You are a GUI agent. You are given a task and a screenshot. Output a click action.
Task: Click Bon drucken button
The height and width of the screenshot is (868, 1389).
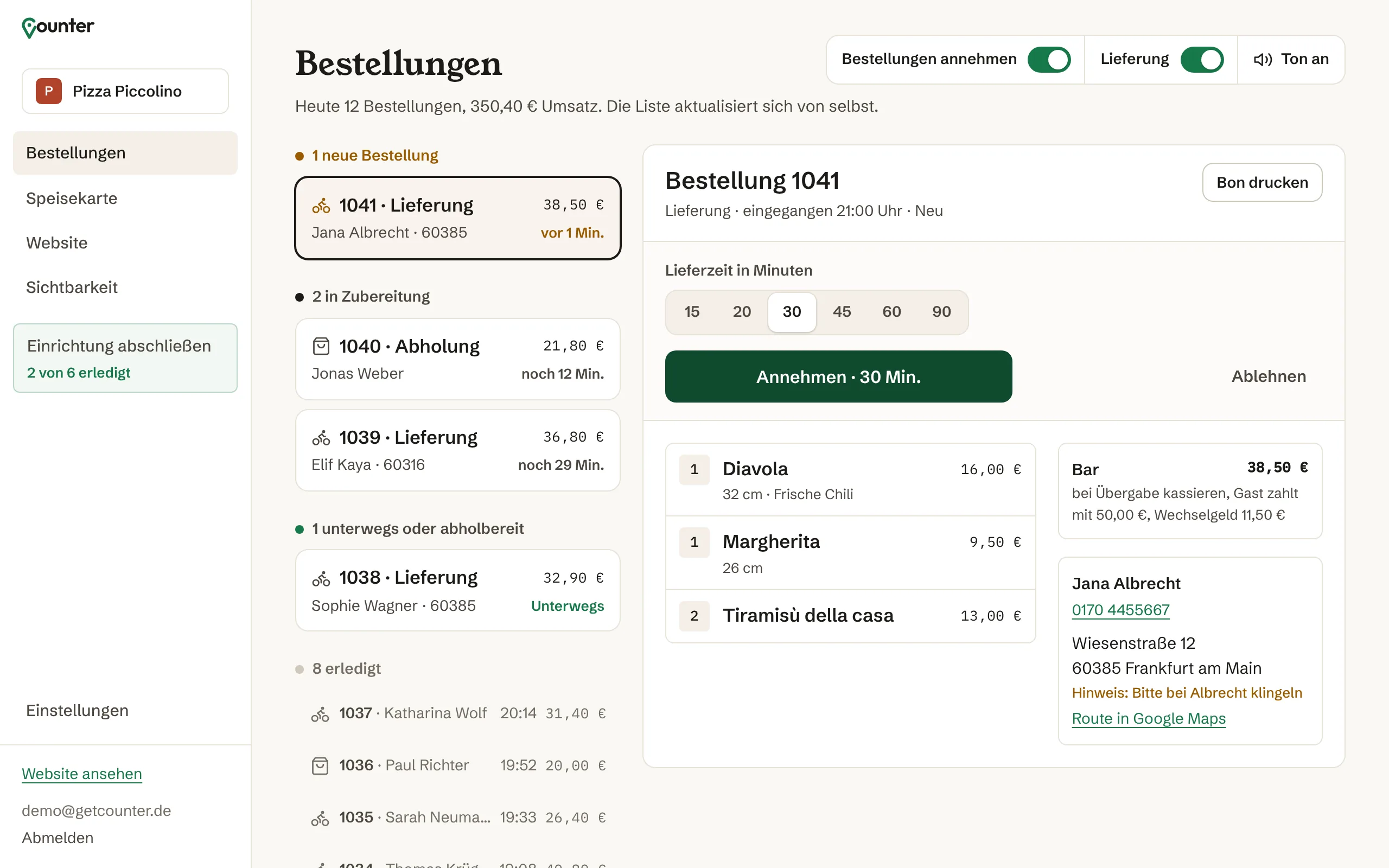(1262, 183)
